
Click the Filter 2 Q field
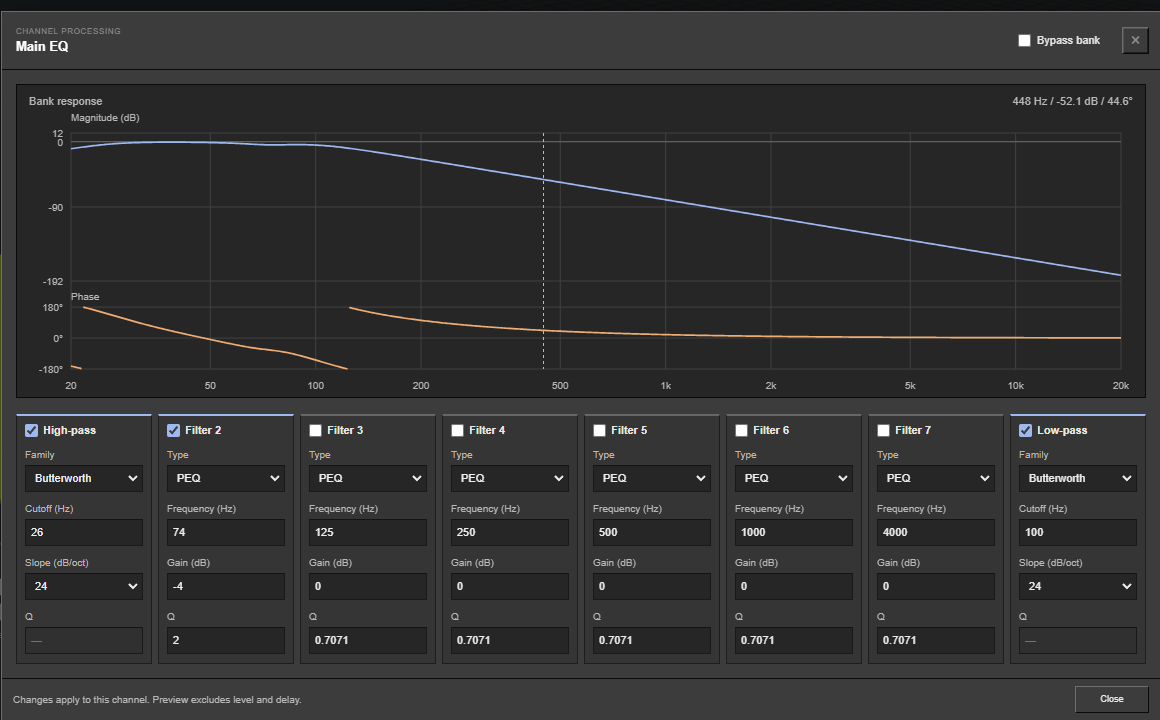(x=226, y=640)
